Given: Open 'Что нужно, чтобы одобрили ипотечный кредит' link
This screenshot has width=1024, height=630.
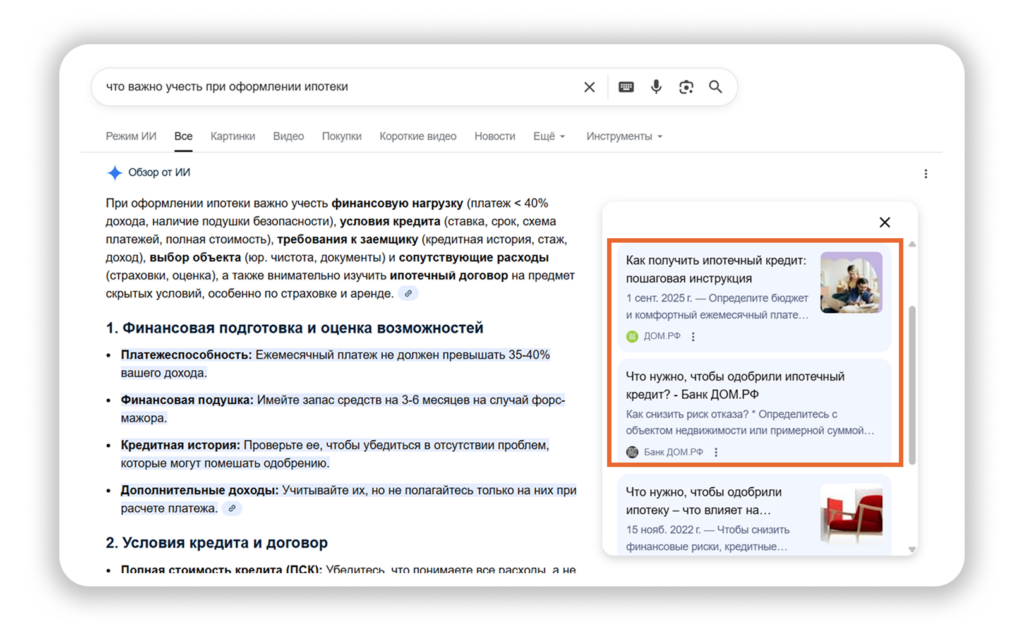Looking at the screenshot, I should [735, 385].
